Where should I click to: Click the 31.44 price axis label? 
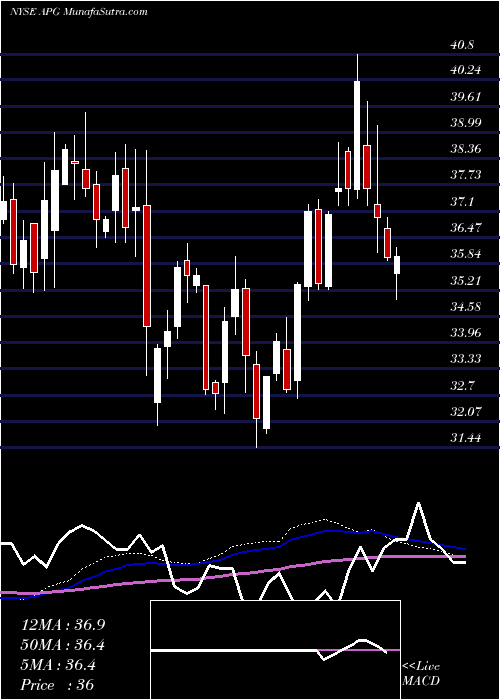coord(465,438)
